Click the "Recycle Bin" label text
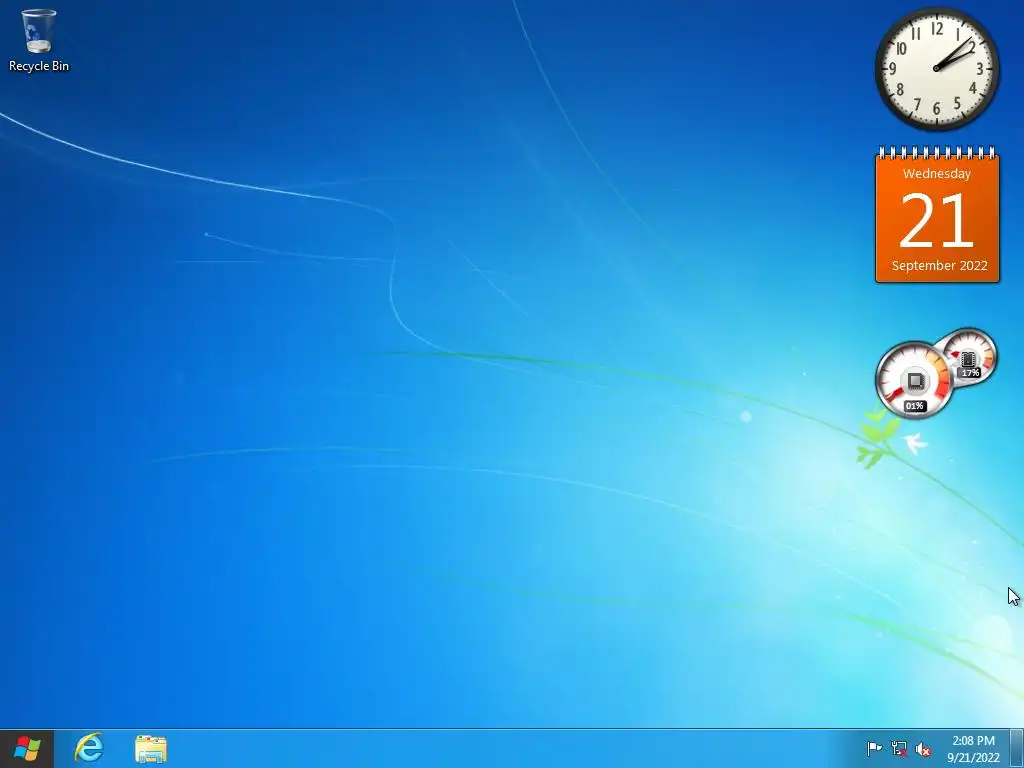Viewport: 1024px width, 768px height. point(39,66)
